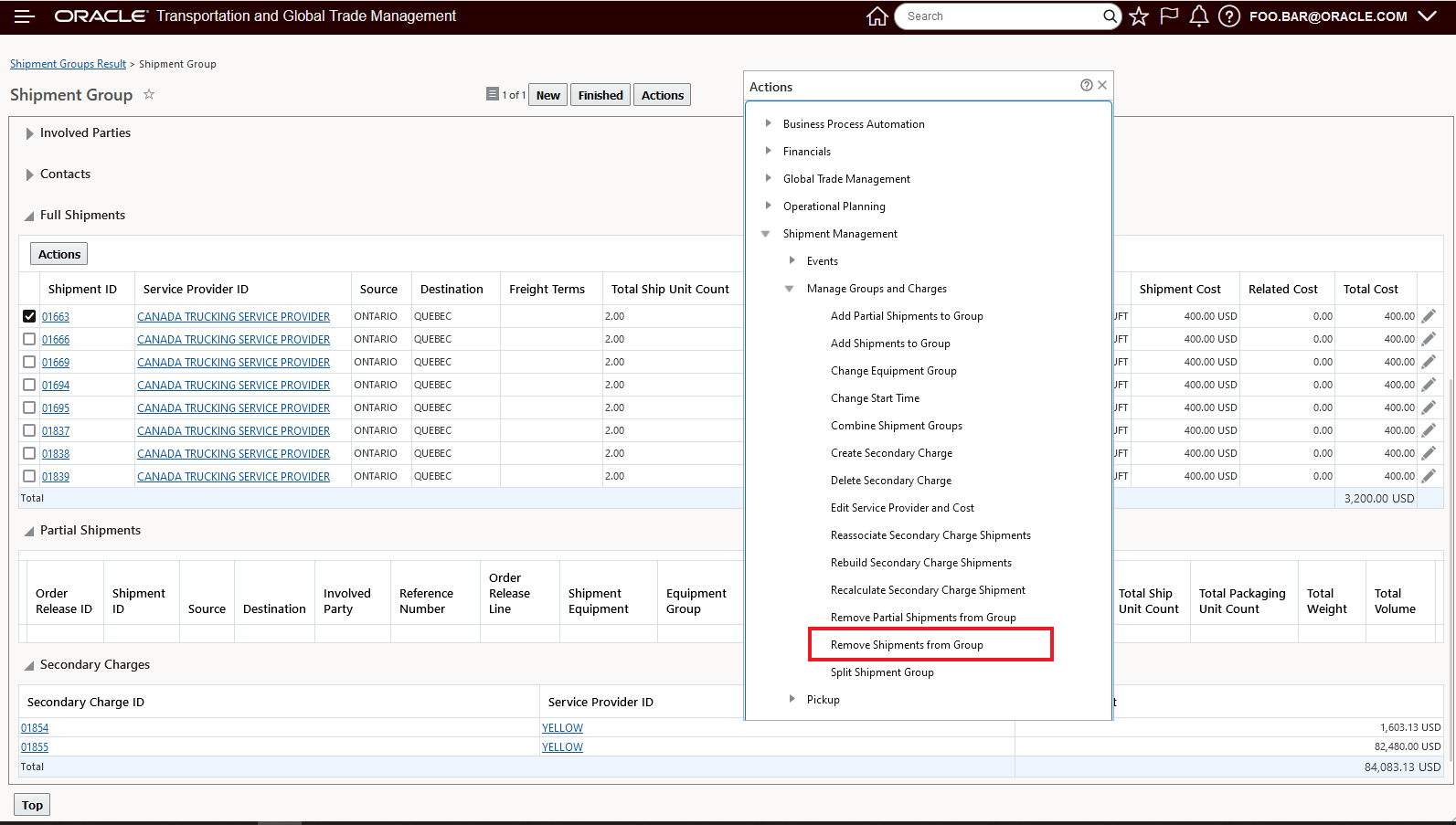Screen dimensions: 1456x825
Task: Open the hamburger navigation menu
Action: pos(24,16)
